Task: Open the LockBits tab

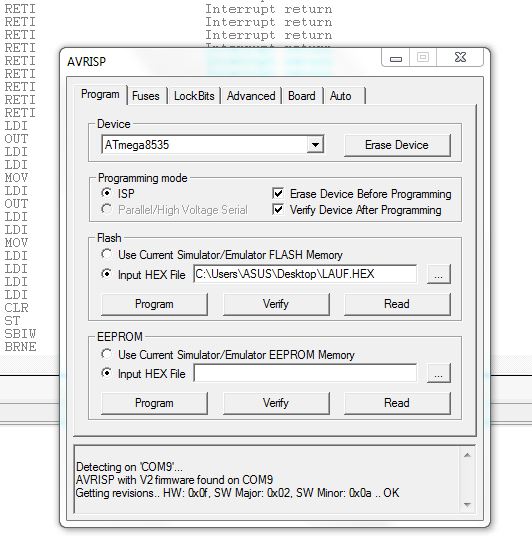Action: pyautogui.click(x=194, y=96)
